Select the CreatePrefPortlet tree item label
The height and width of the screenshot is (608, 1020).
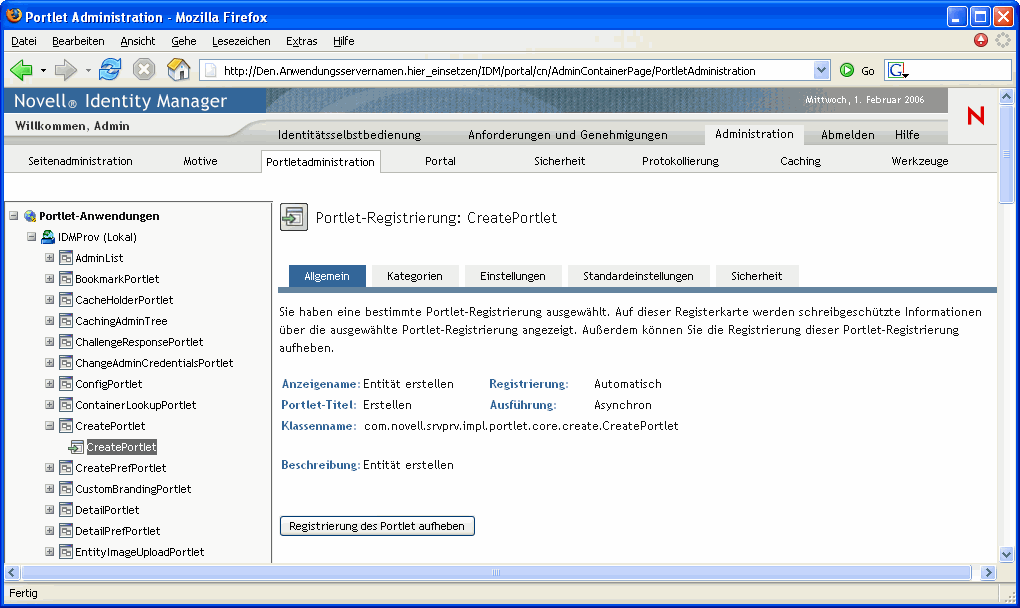click(120, 468)
